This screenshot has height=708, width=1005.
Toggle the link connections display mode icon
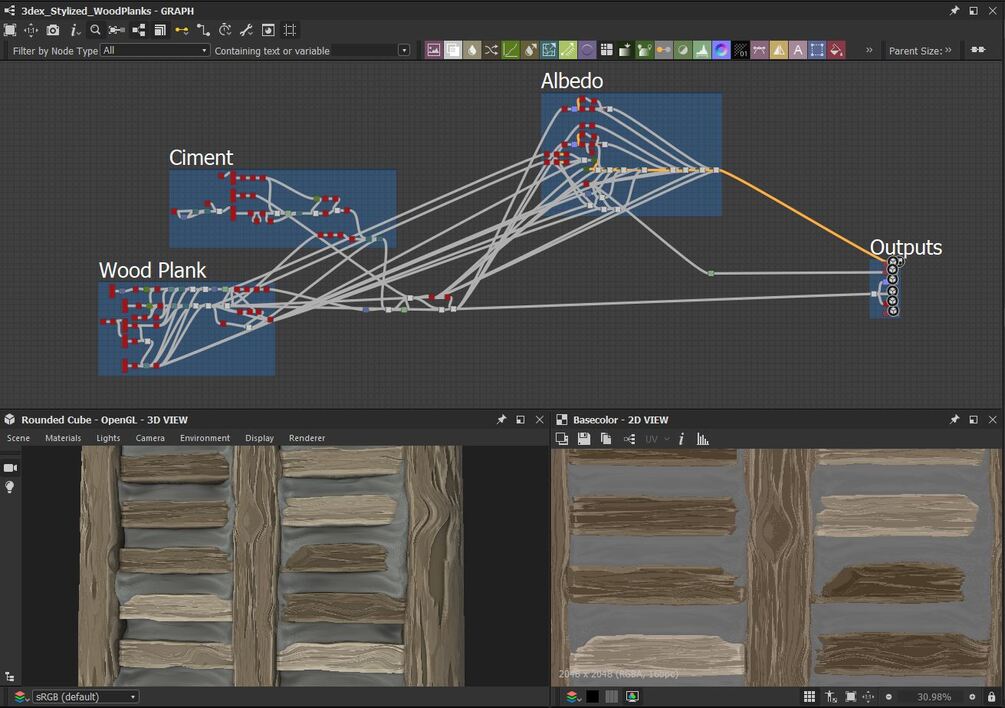181,30
